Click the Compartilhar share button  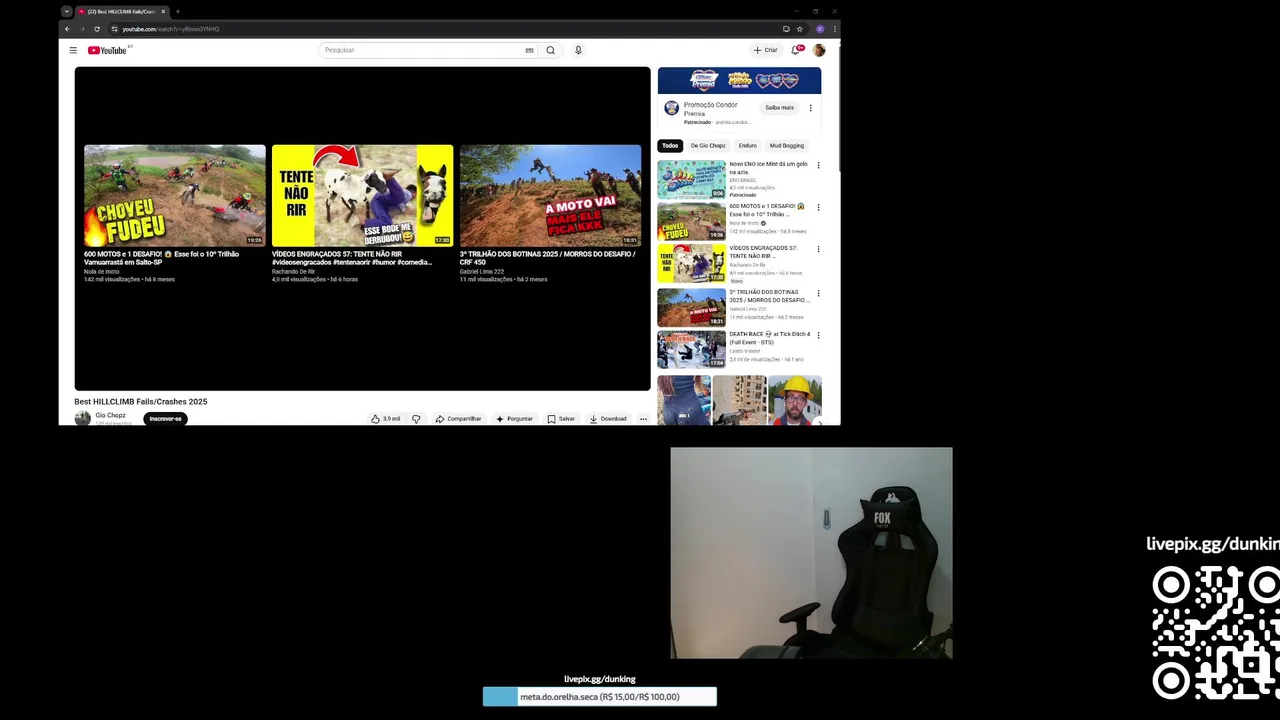459,419
